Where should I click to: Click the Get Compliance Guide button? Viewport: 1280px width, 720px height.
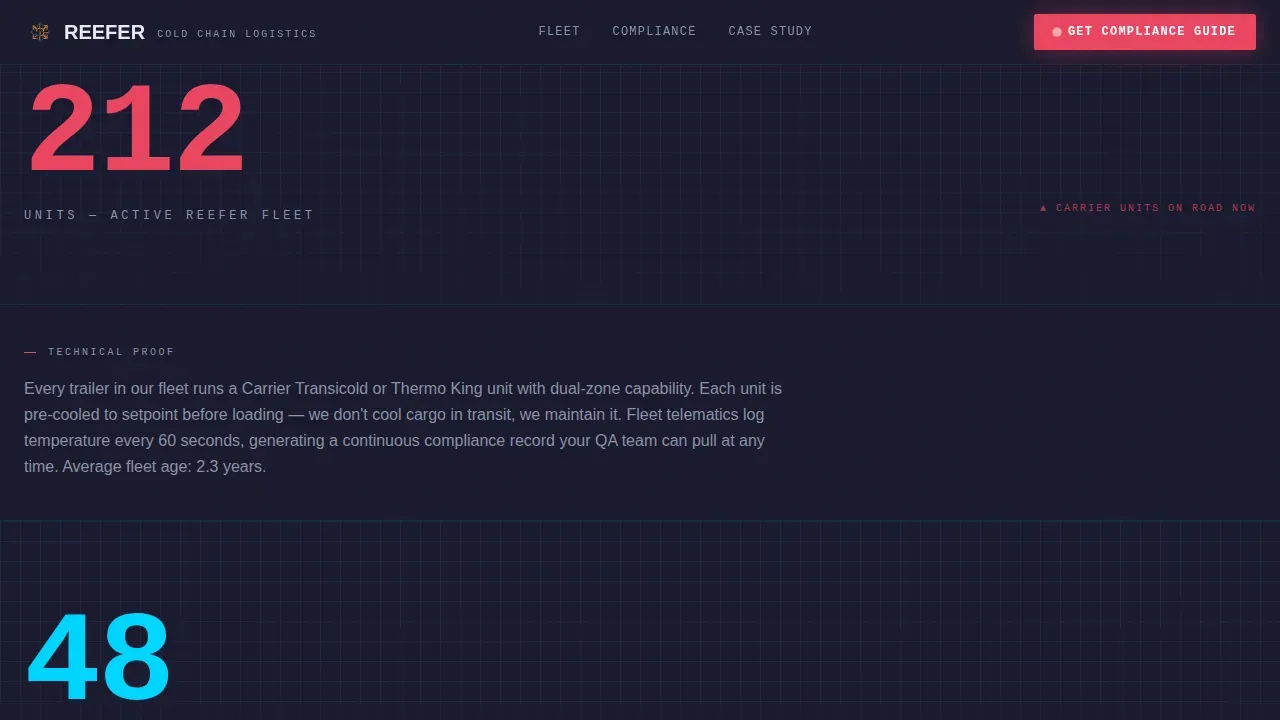pyautogui.click(x=1145, y=32)
